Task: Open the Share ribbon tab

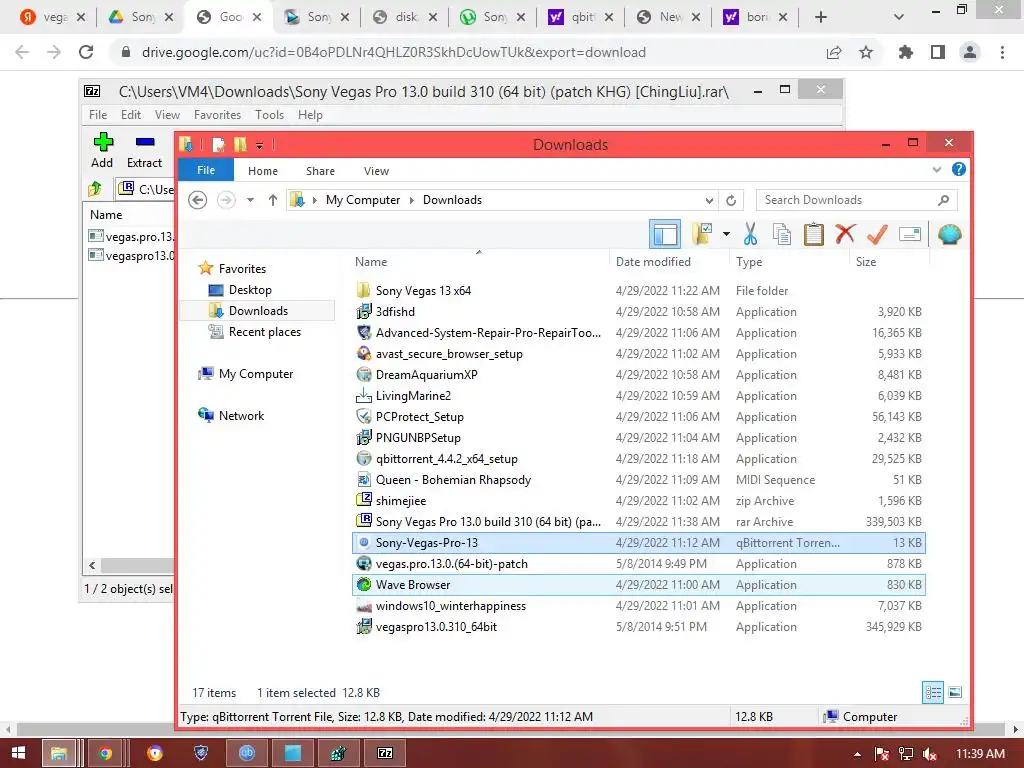Action: 320,170
